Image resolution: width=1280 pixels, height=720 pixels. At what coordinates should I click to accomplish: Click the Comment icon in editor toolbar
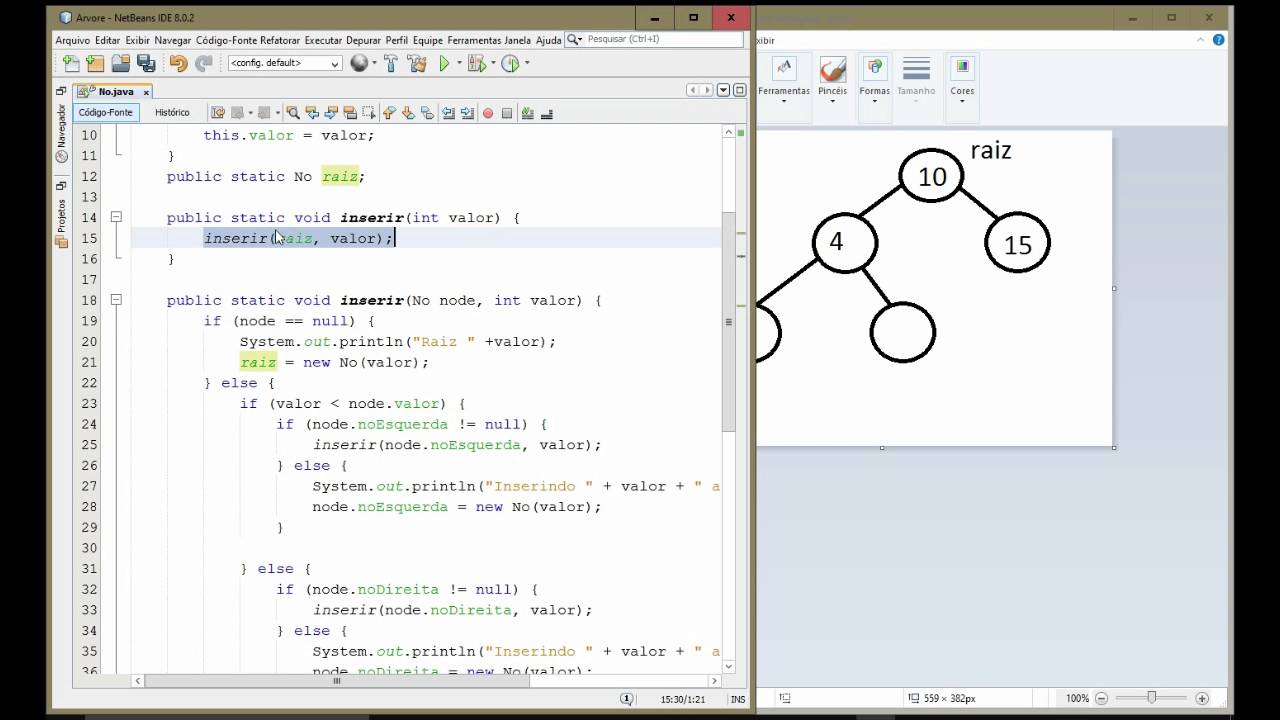click(x=528, y=113)
